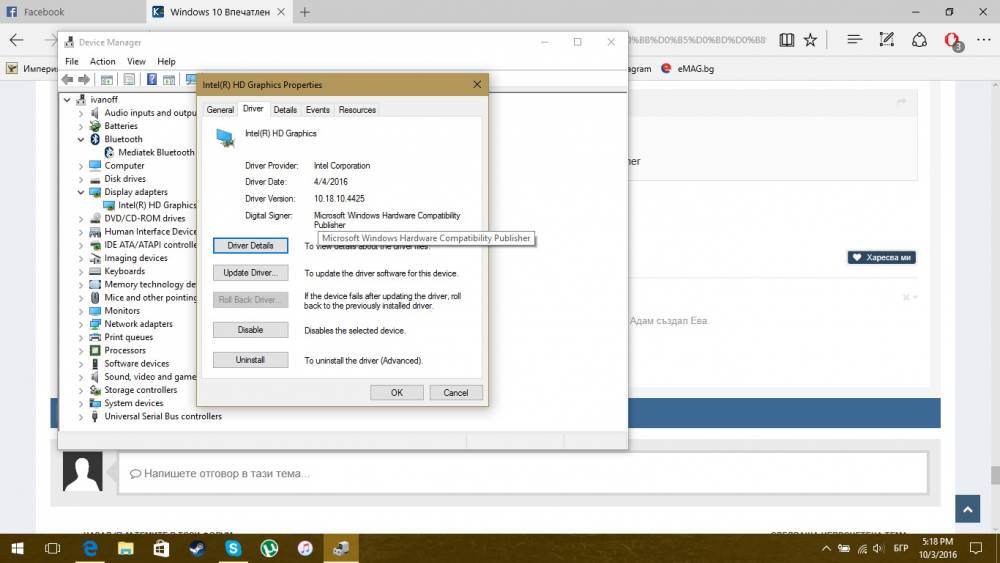1000x563 pixels.
Task: Click the Харесва ми like button
Action: pyautogui.click(x=881, y=258)
